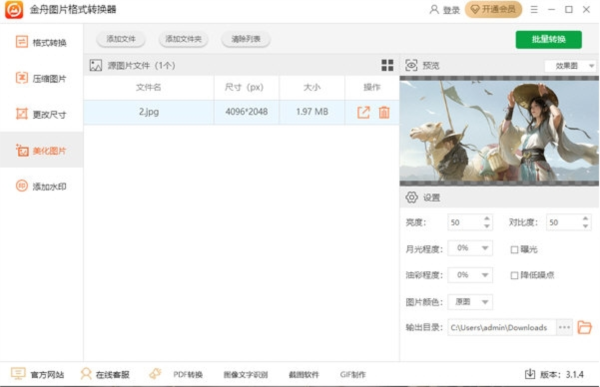Screen dimensions: 600x387
Task: Click the 添加文件夹 add folder button
Action: coord(183,39)
